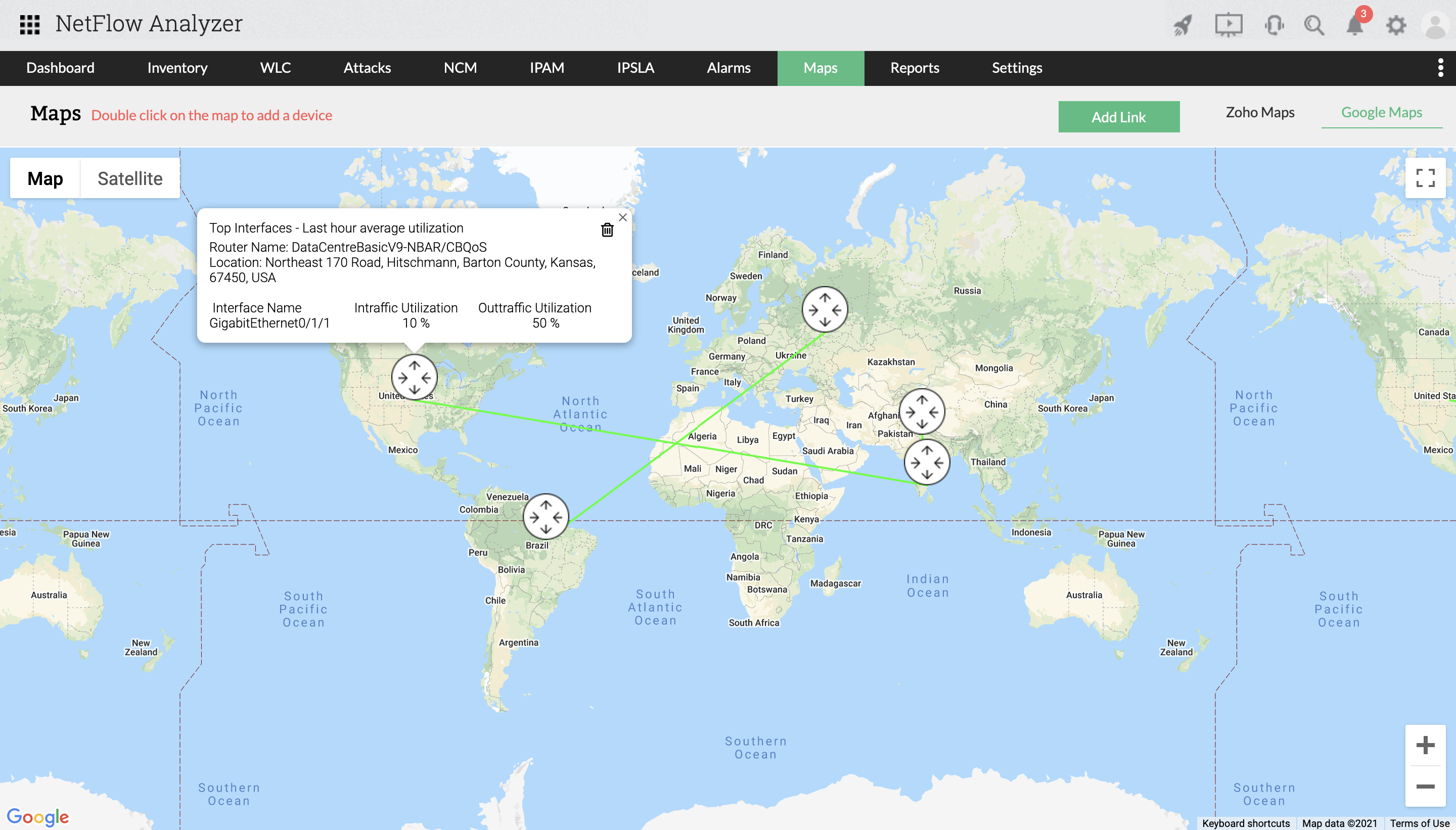Switch map style to Map view
The height and width of the screenshot is (830, 1456).
pos(45,178)
